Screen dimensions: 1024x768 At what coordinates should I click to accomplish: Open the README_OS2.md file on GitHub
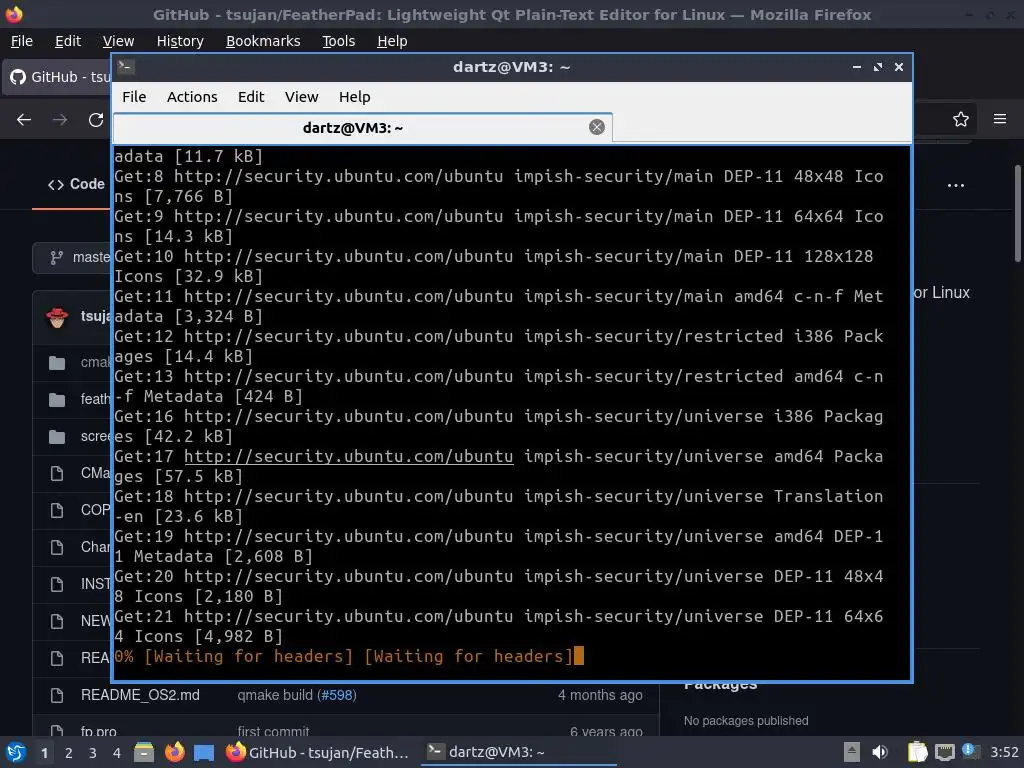(x=140, y=695)
